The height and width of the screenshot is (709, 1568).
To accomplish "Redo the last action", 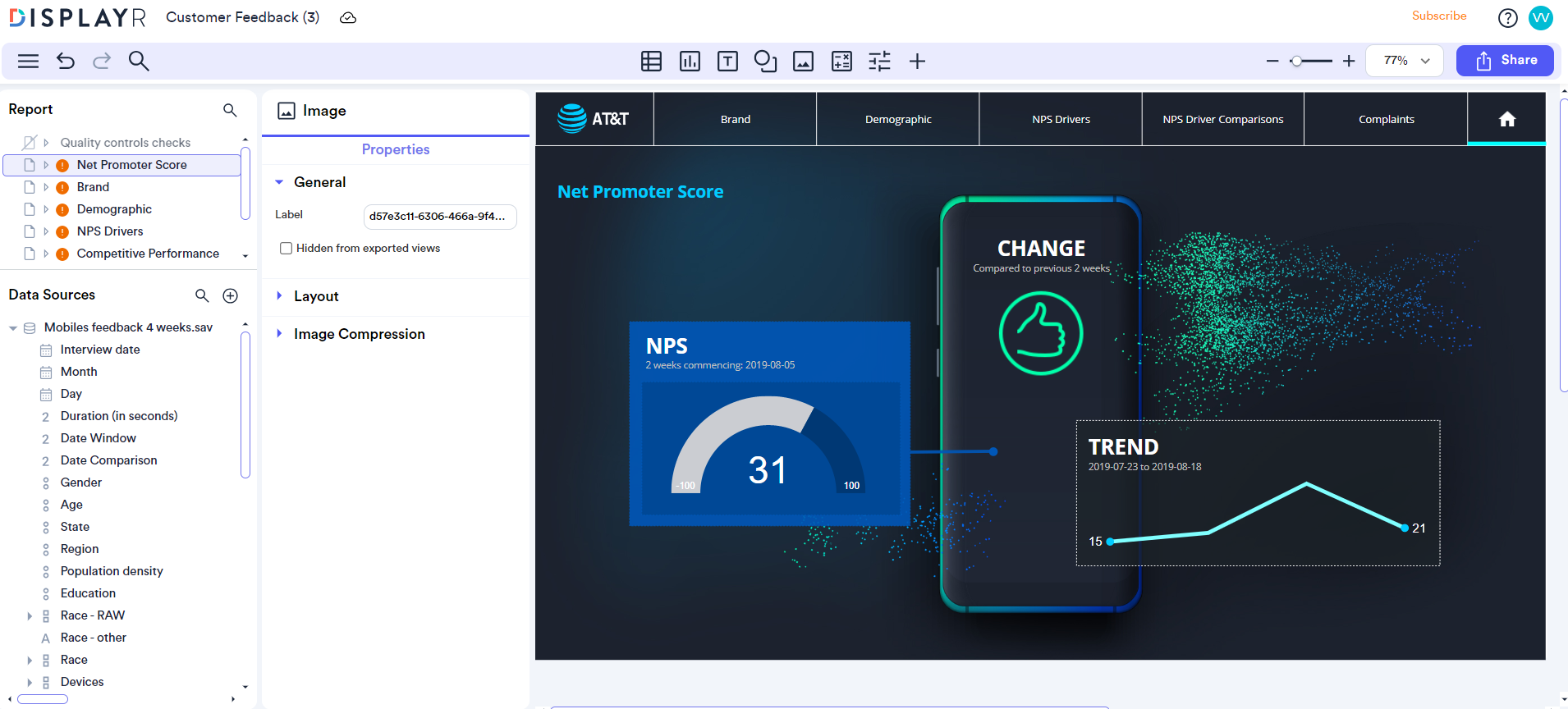I will click(x=102, y=61).
